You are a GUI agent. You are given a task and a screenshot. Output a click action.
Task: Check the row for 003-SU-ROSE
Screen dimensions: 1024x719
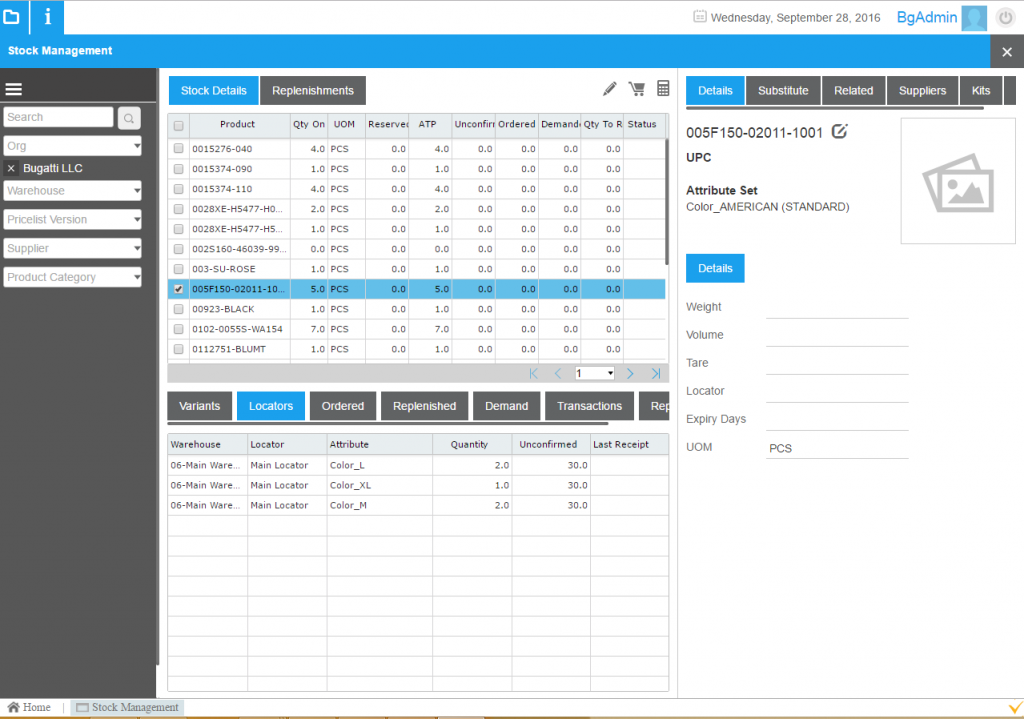click(x=178, y=269)
